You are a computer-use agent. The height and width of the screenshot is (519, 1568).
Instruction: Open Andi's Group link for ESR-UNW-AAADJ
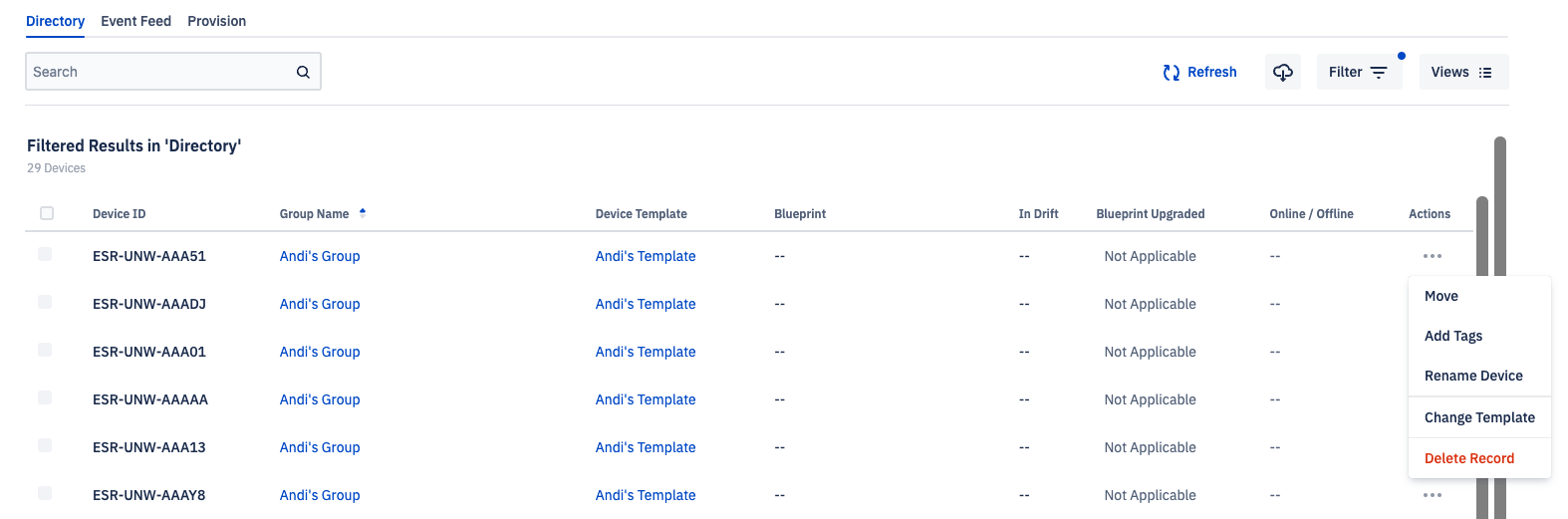pyautogui.click(x=320, y=304)
